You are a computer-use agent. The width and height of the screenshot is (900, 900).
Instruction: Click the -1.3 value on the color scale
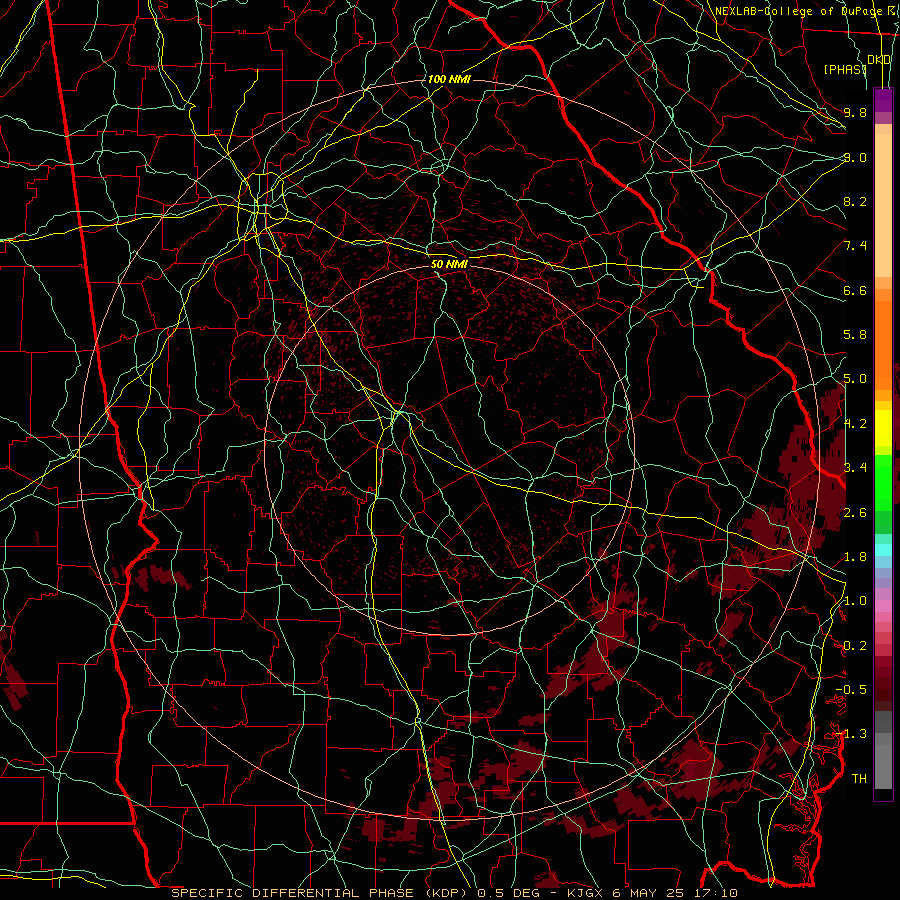click(x=851, y=734)
